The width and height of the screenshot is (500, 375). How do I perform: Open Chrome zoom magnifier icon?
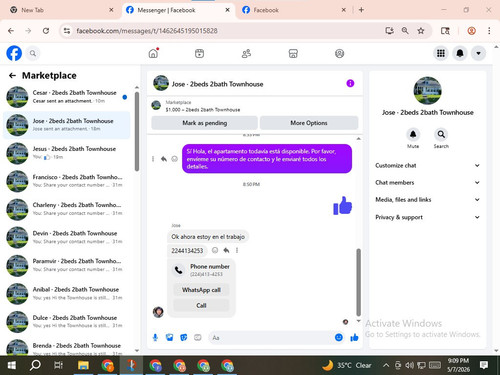tap(405, 31)
